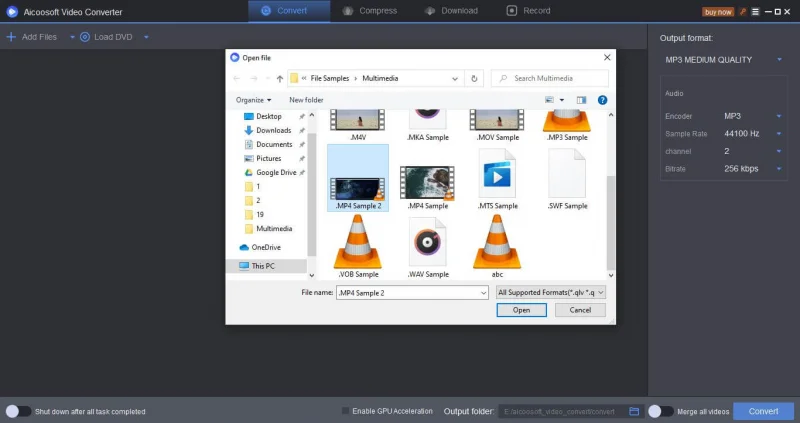This screenshot has height=423, width=800.
Task: Click the help question mark icon
Action: (x=602, y=100)
